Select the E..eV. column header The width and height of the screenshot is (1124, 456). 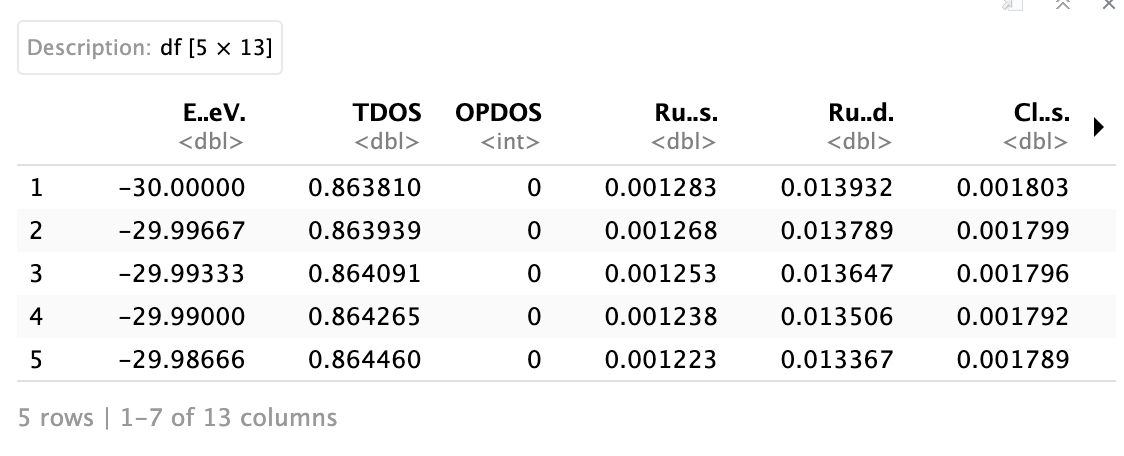(x=214, y=113)
